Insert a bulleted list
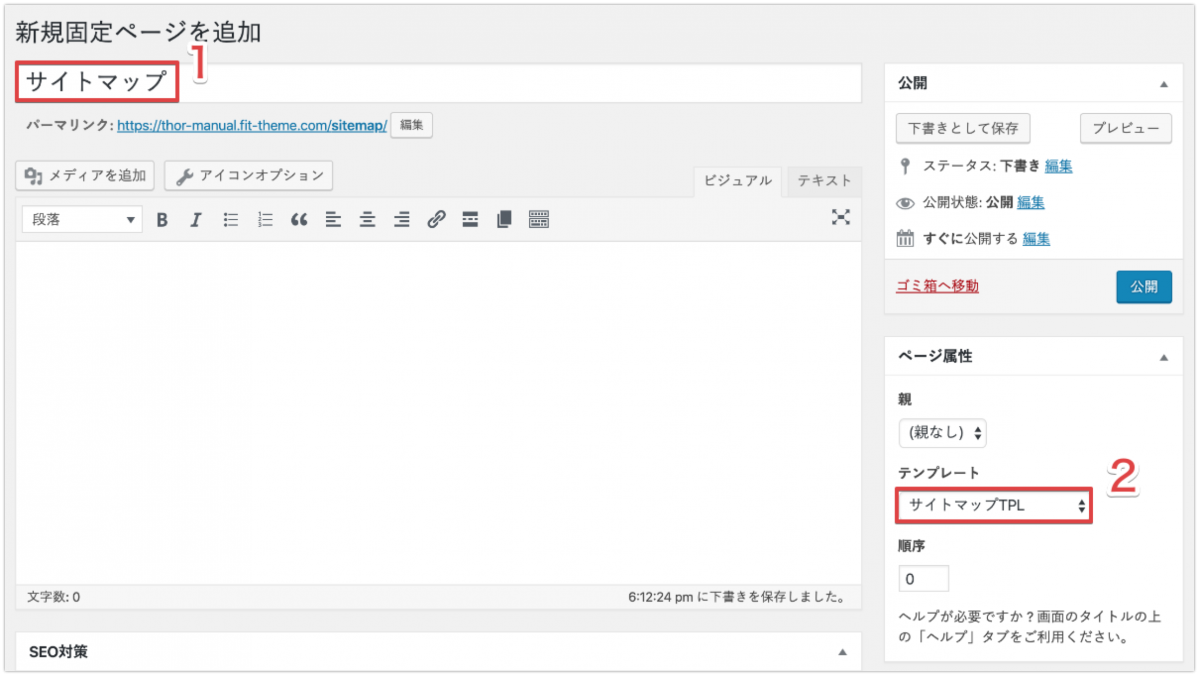Screen dimensions: 1199x676 point(231,220)
